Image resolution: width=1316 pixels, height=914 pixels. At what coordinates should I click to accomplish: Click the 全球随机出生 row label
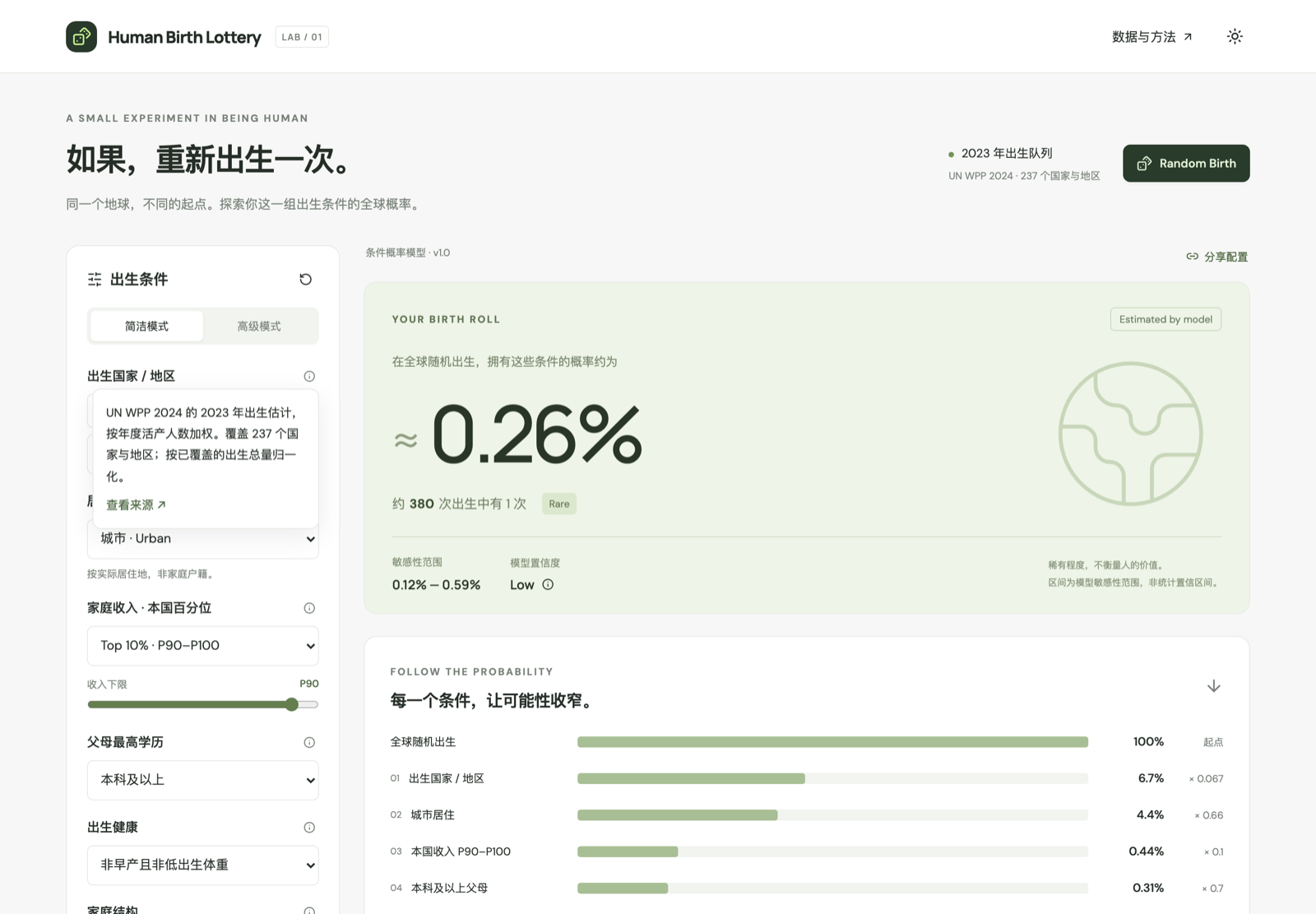pos(423,742)
